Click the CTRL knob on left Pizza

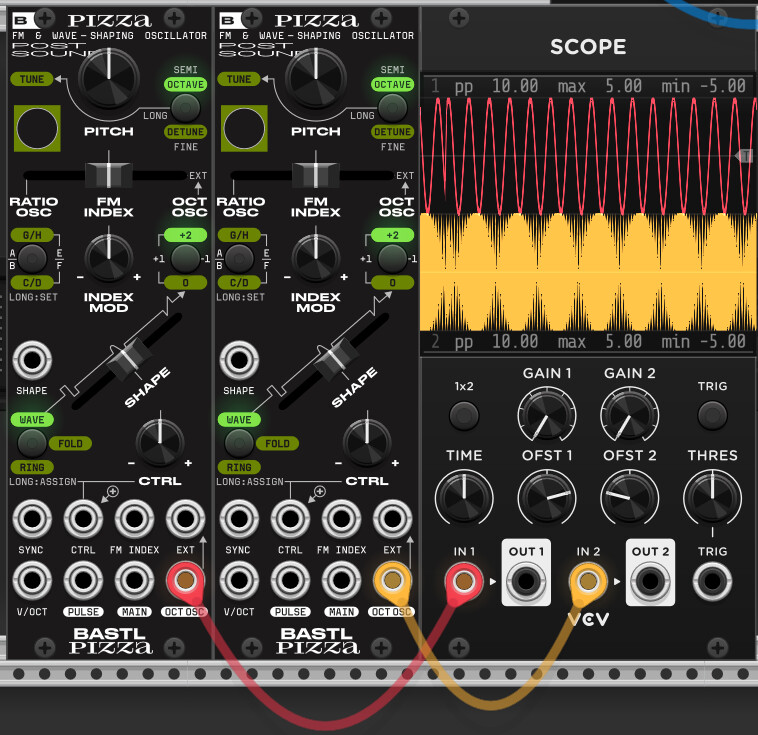tap(160, 442)
